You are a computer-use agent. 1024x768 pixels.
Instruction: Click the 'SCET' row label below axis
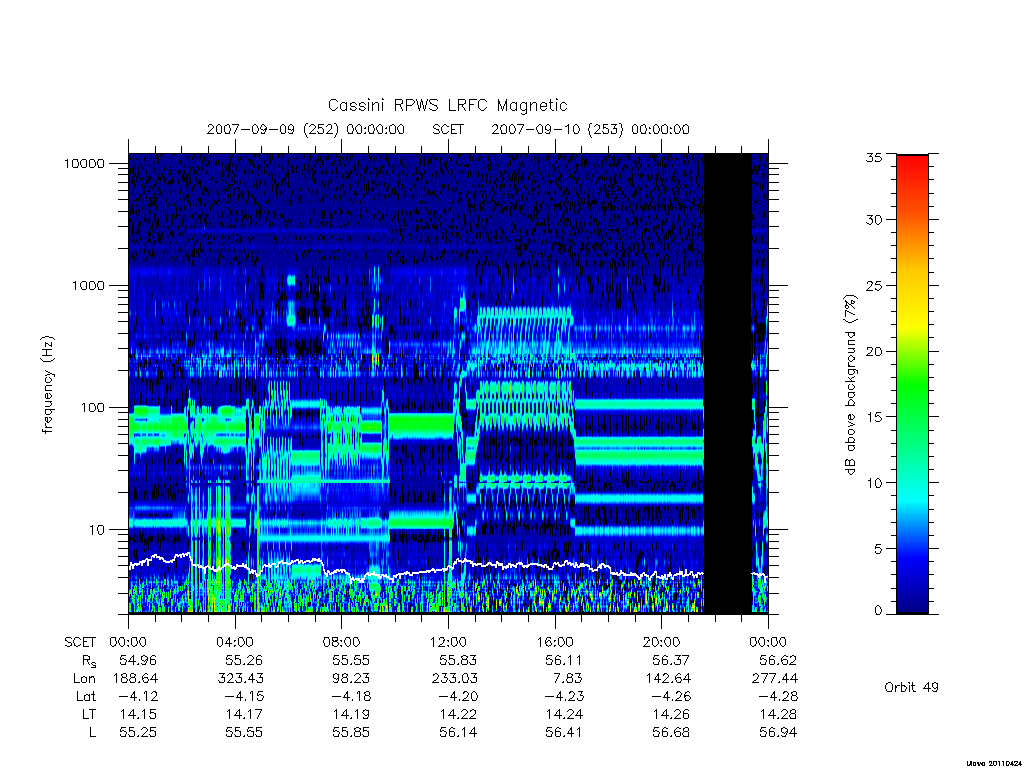[80, 642]
